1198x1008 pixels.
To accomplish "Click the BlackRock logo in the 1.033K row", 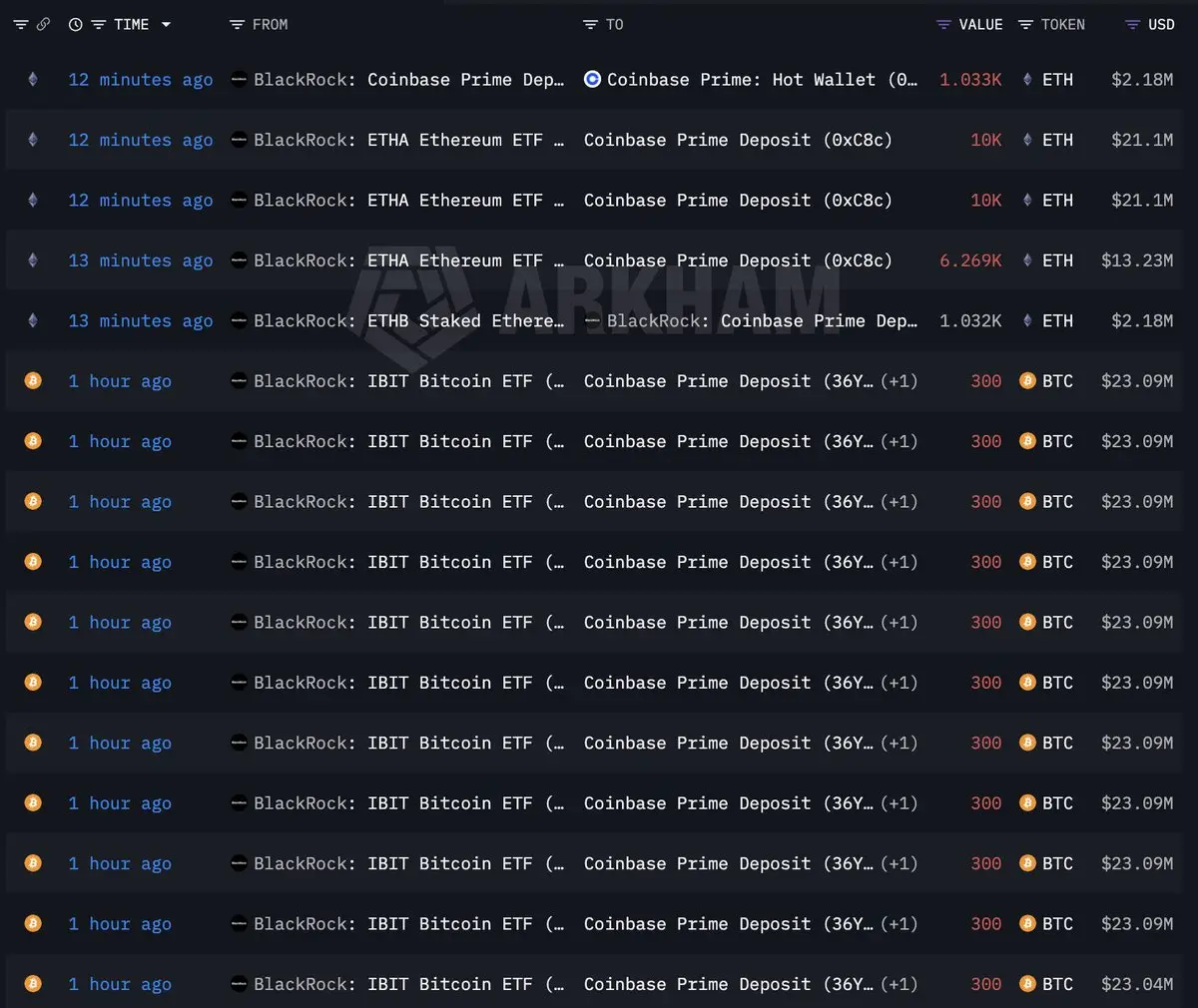I will coord(239,80).
